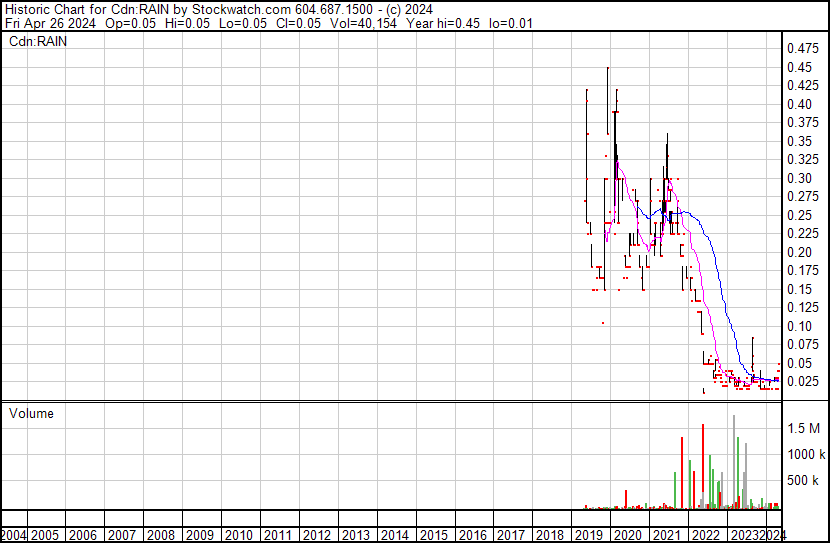Screen dimensions: 830x543
Task: Click the 2007 year label
Action: [x=122, y=535]
